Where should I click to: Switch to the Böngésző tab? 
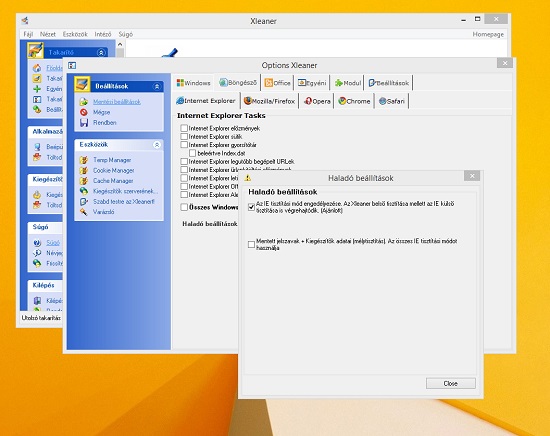[x=238, y=83]
